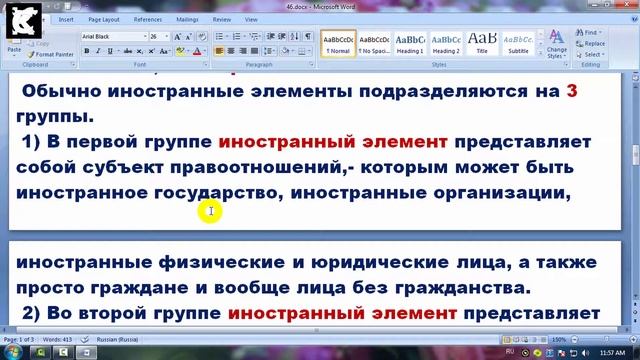Select Align Text Left
Screen dimensions: 640x360
[x=219, y=51]
